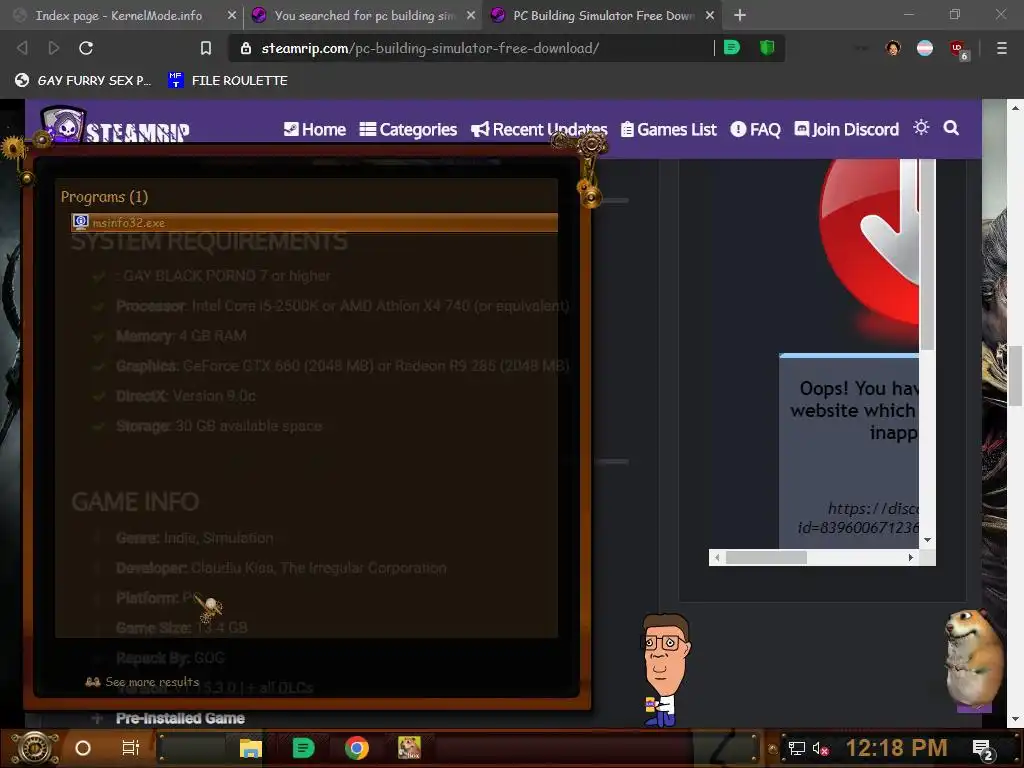Screen dimensions: 1024x768
Task: Open the Recent Updates nav link
Action: (x=539, y=129)
